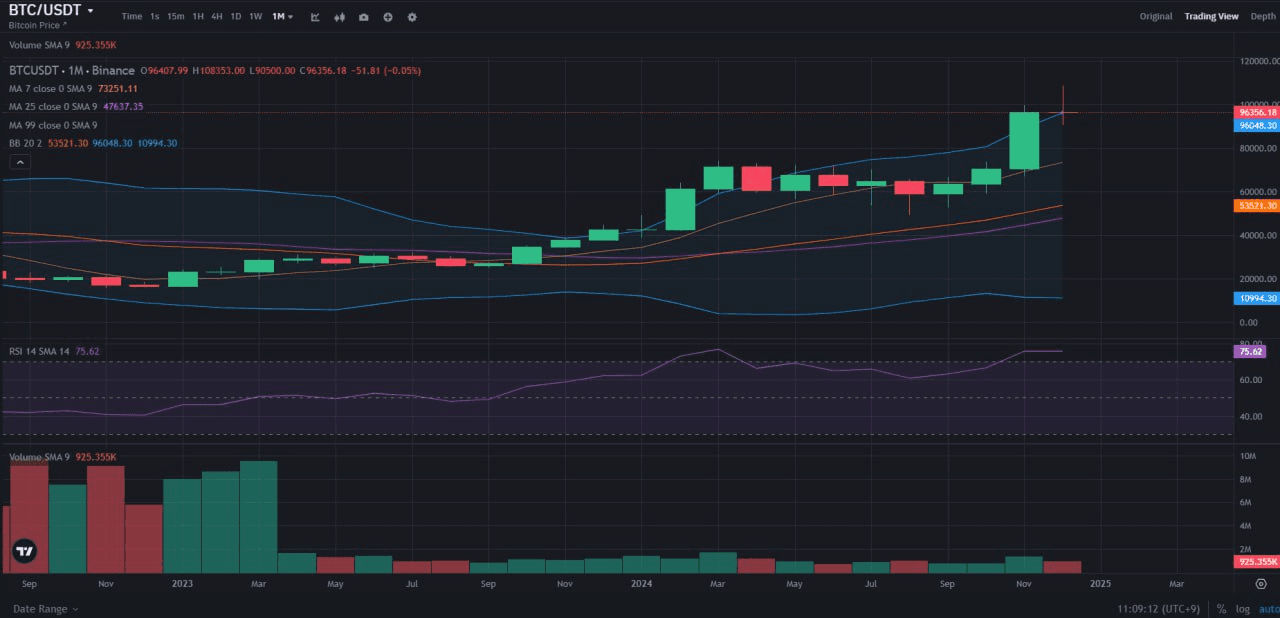Click the large green November 2024 candle
The height and width of the screenshot is (618, 1280).
[x=1024, y=140]
